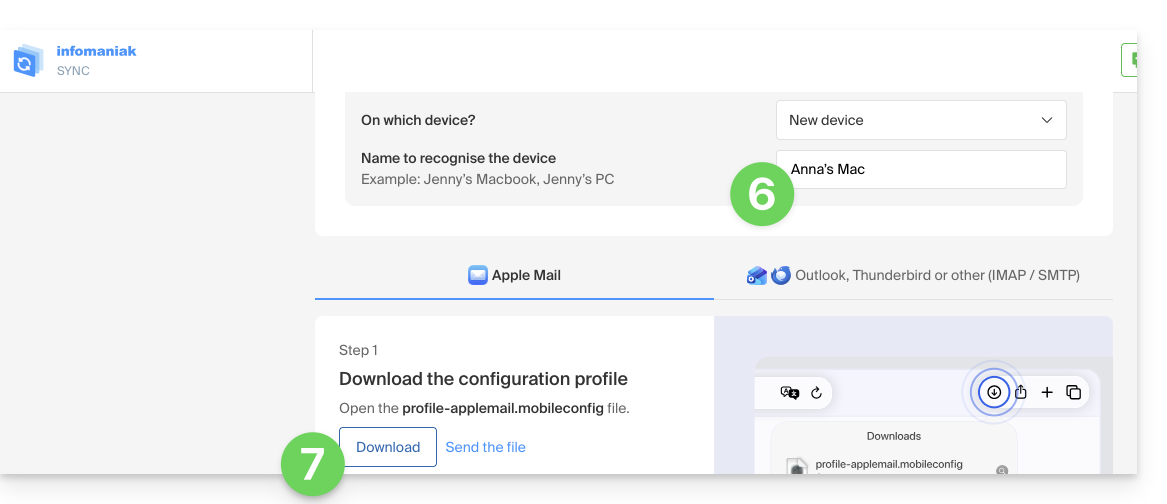Screen dimensions: 1167x504
Task: Expand device list using chevron arrow
Action: click(1047, 120)
